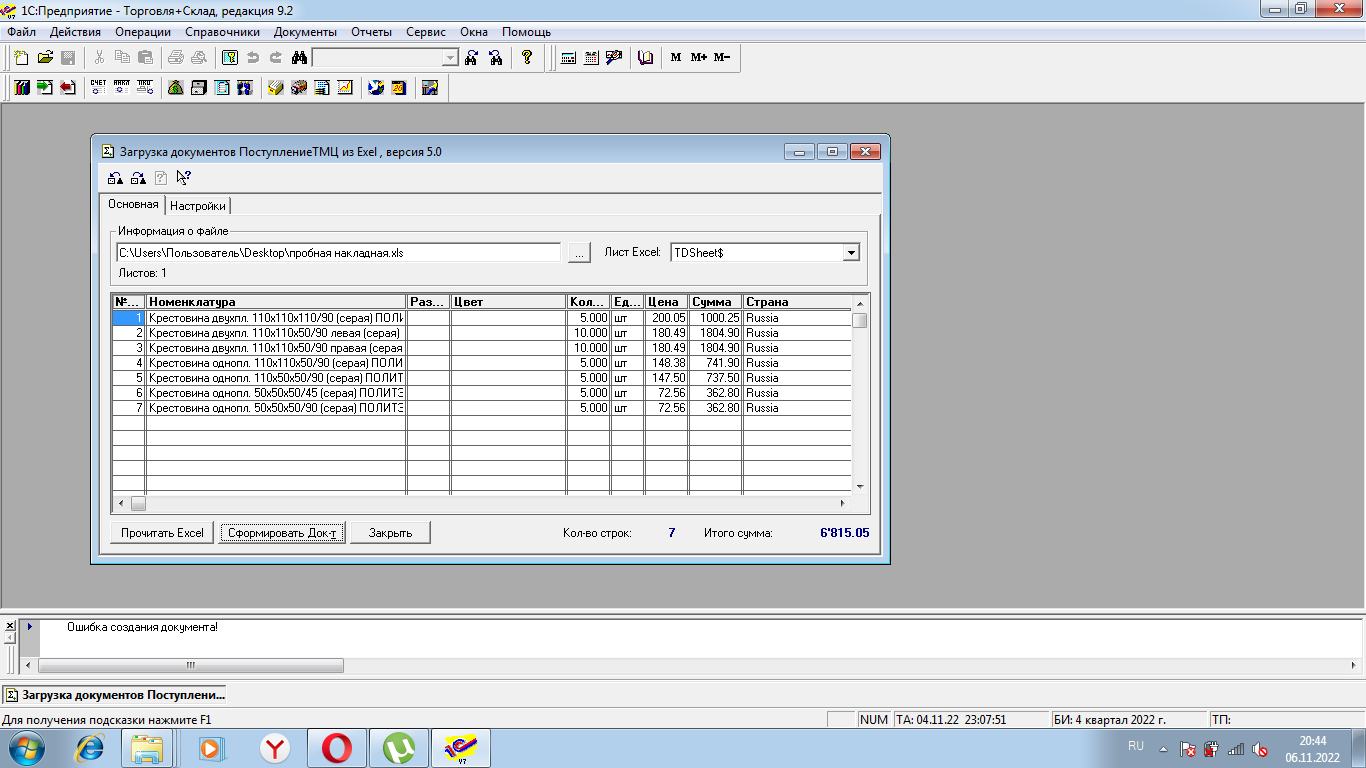1366x768 pixels.
Task: Open the Операции menu
Action: (x=143, y=32)
